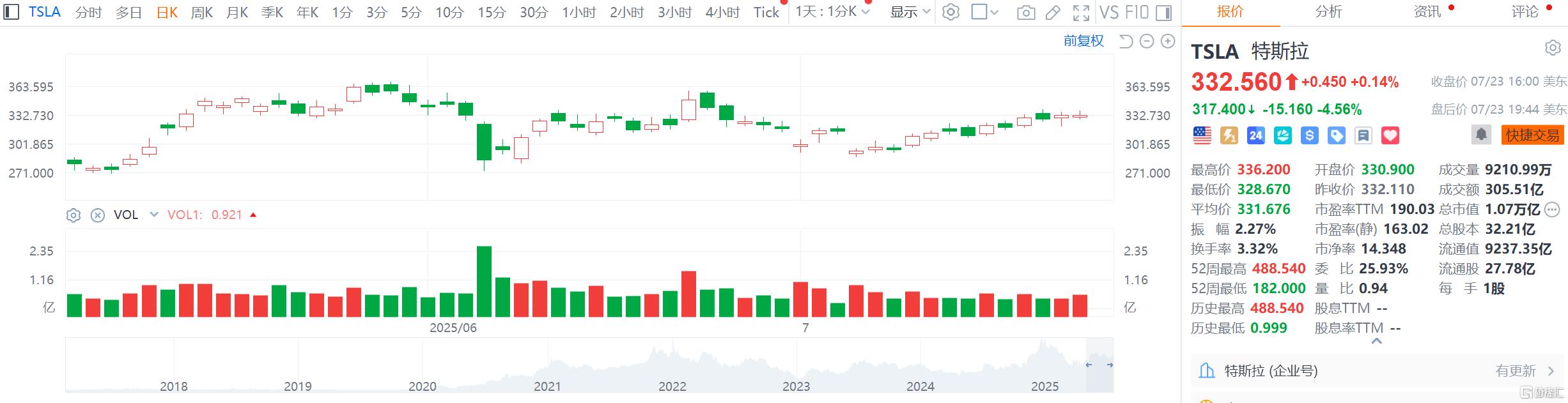Select 年K yearly candlestick tab

307,12
